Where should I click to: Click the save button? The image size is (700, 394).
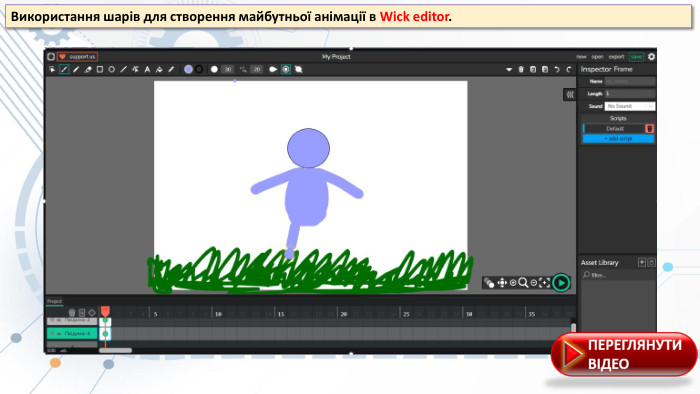[x=636, y=57]
